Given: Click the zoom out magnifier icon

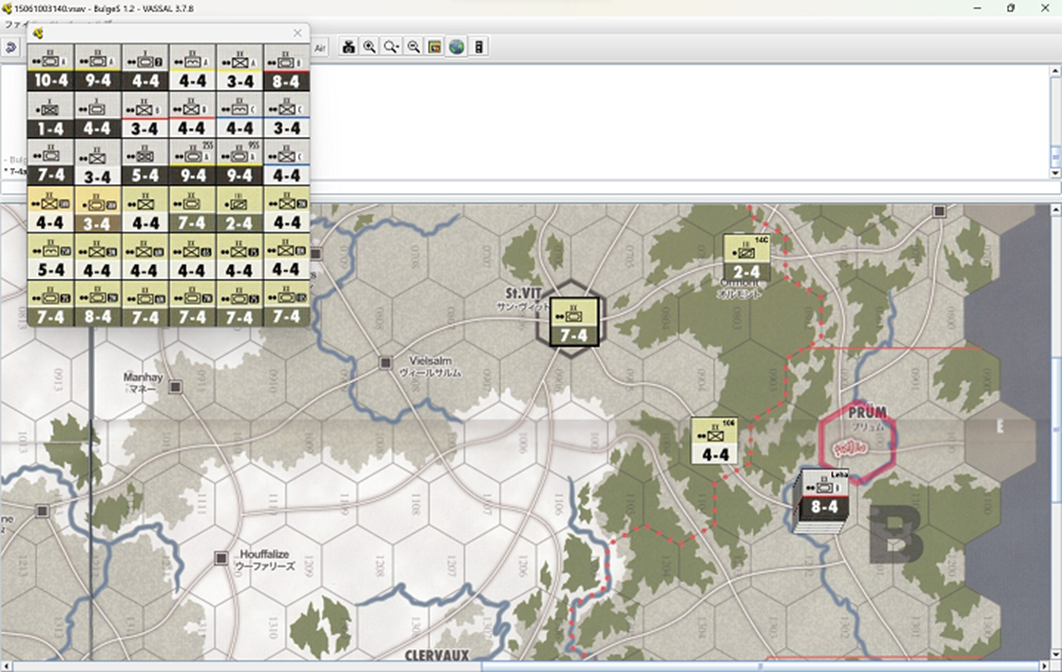Looking at the screenshot, I should point(413,47).
